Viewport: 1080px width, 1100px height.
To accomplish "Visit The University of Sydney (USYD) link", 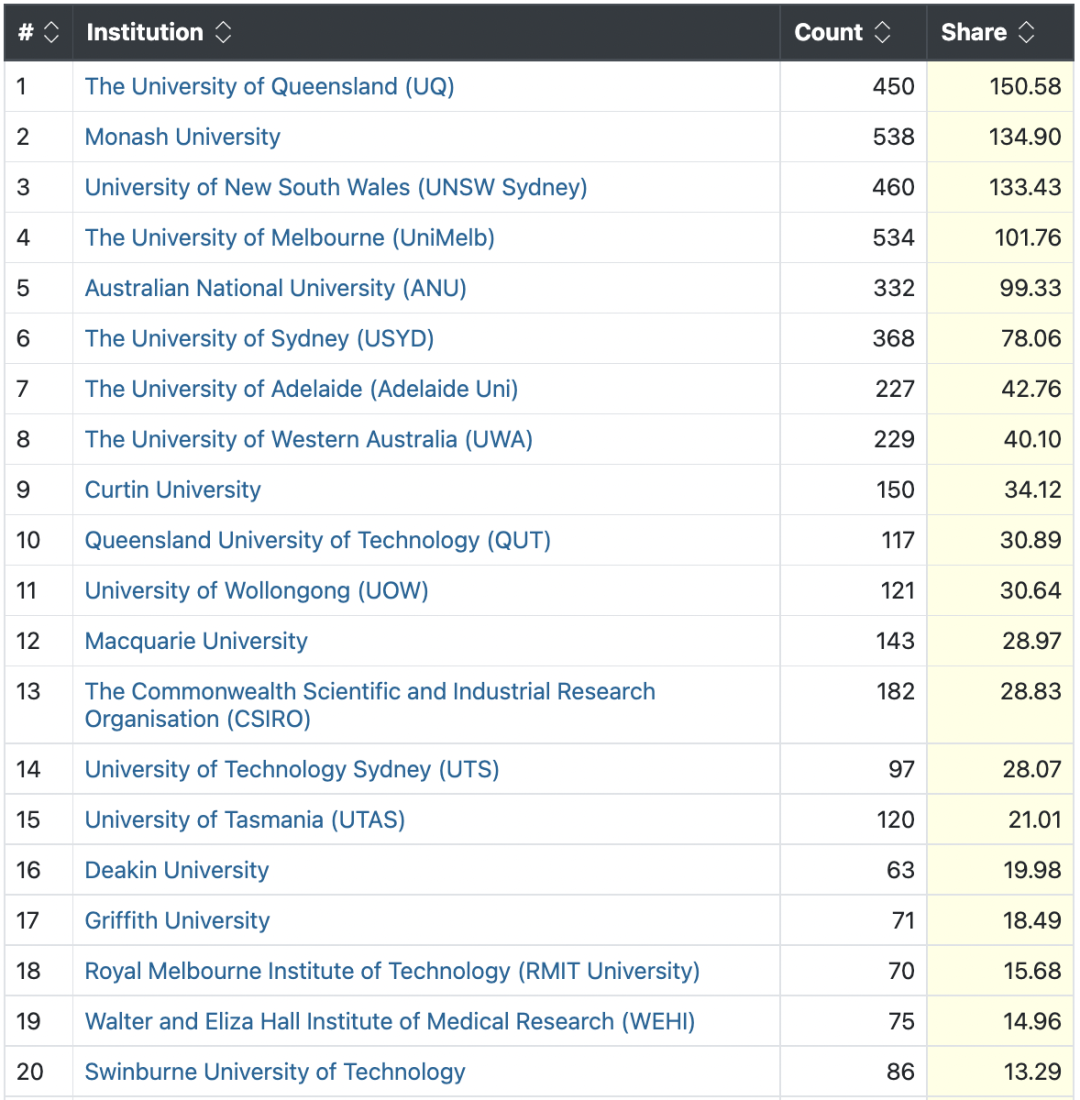I will 259,339.
